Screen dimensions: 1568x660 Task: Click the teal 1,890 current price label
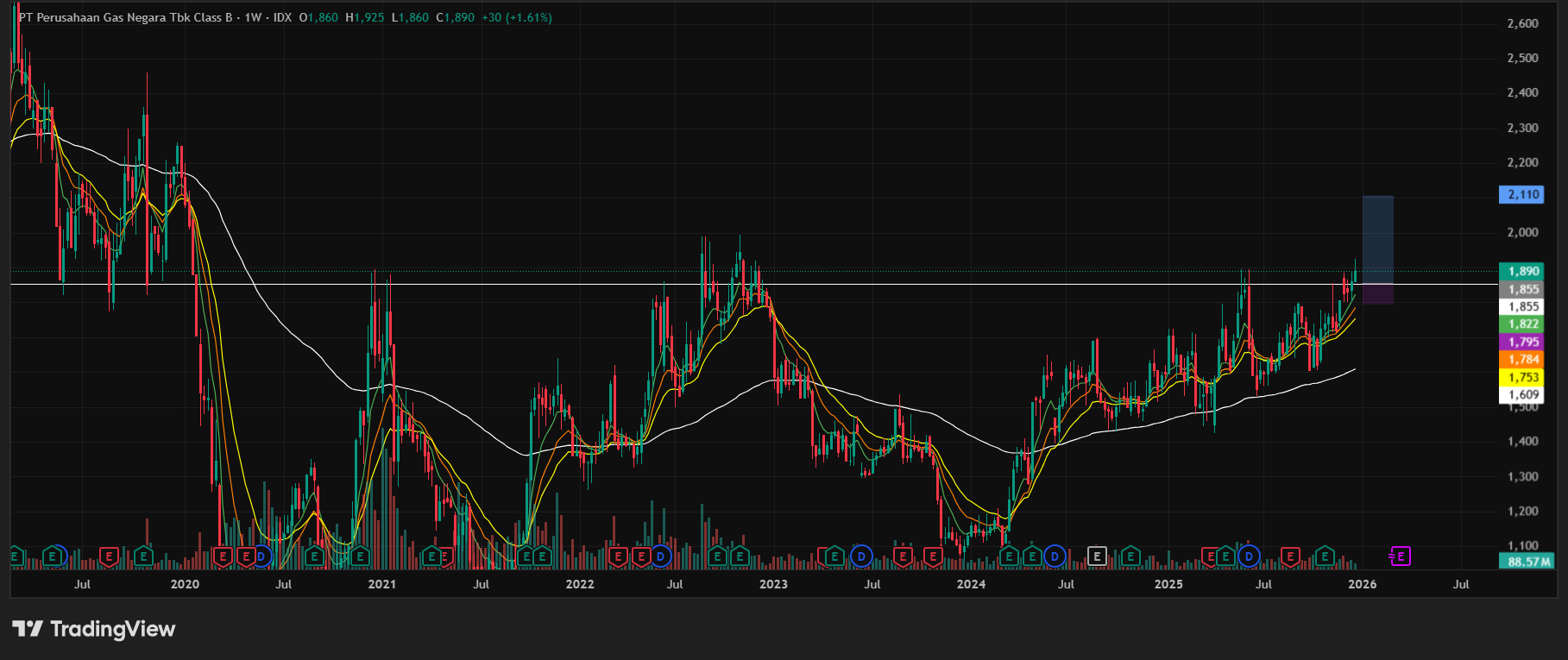pyautogui.click(x=1523, y=271)
